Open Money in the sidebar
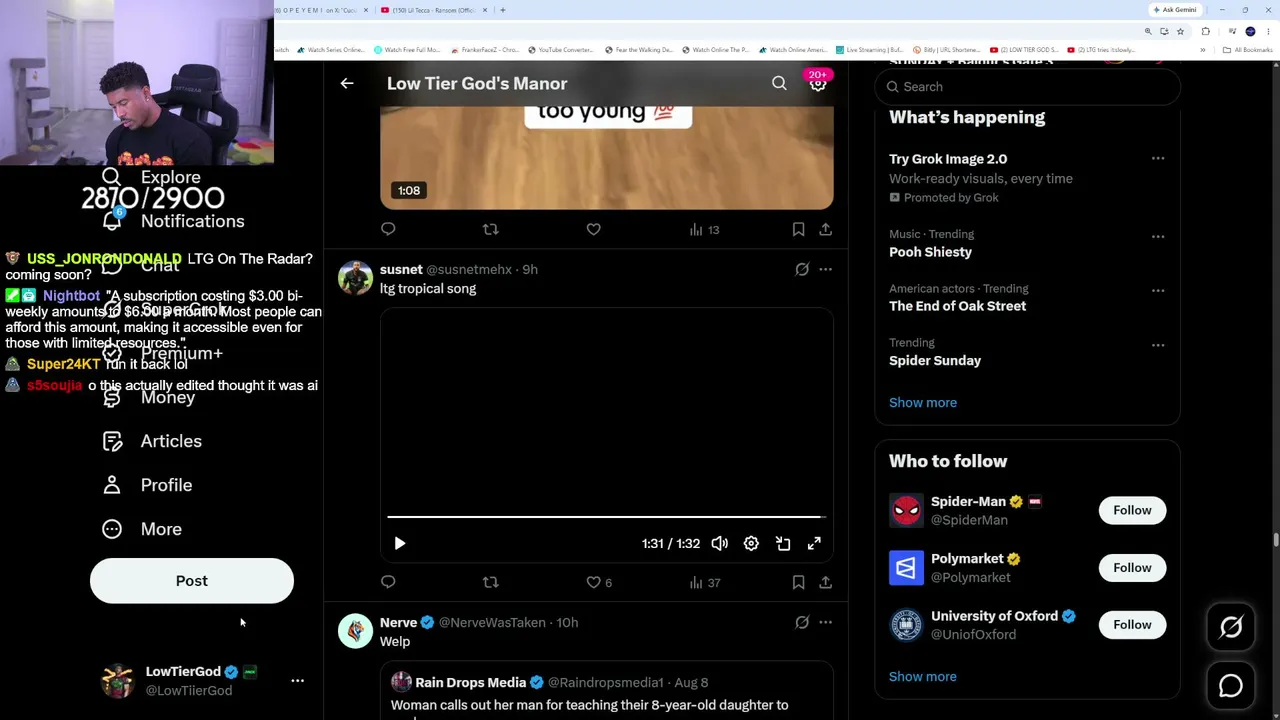The image size is (1280, 720). [x=149, y=397]
